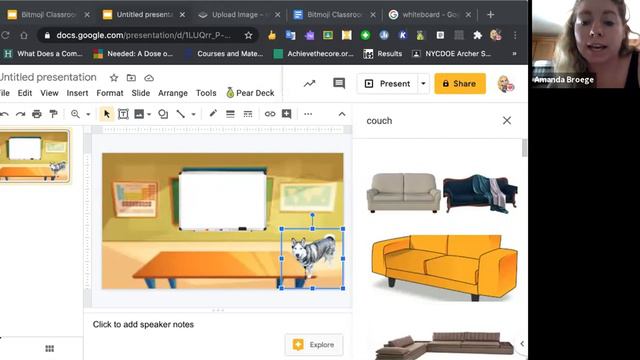Open the Present options dropdown arrow

(423, 84)
